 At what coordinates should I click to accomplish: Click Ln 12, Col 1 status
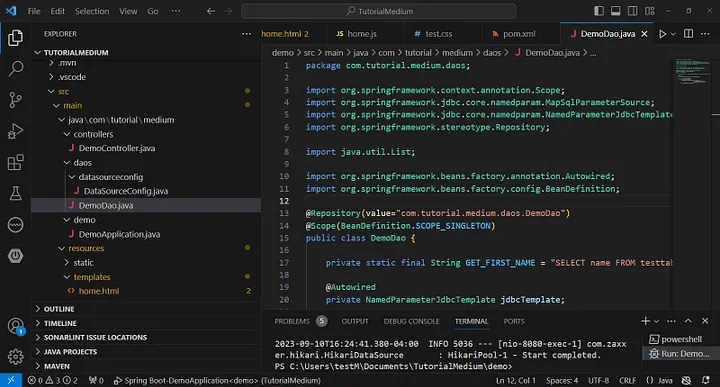point(516,380)
